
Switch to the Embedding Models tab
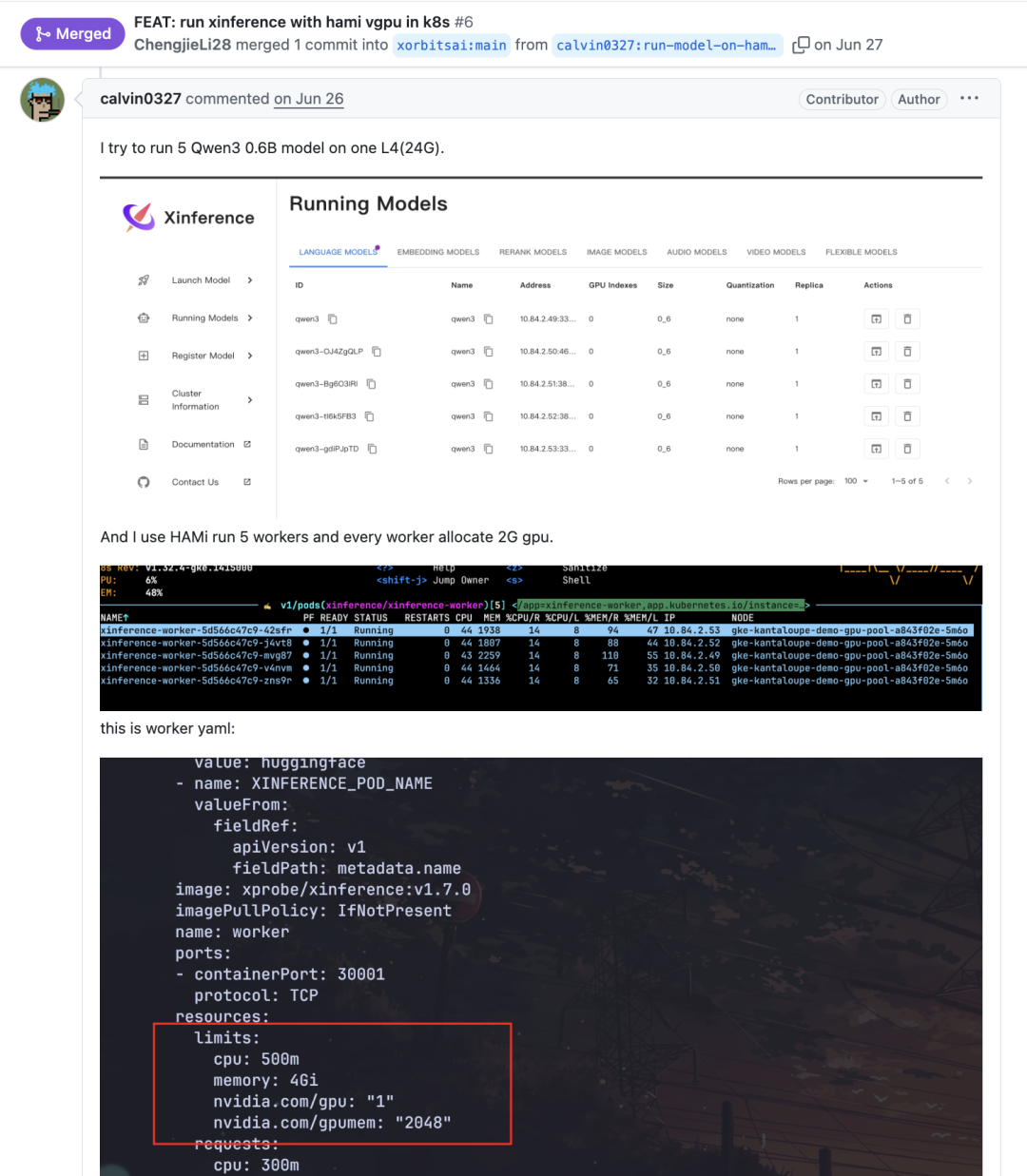[438, 252]
